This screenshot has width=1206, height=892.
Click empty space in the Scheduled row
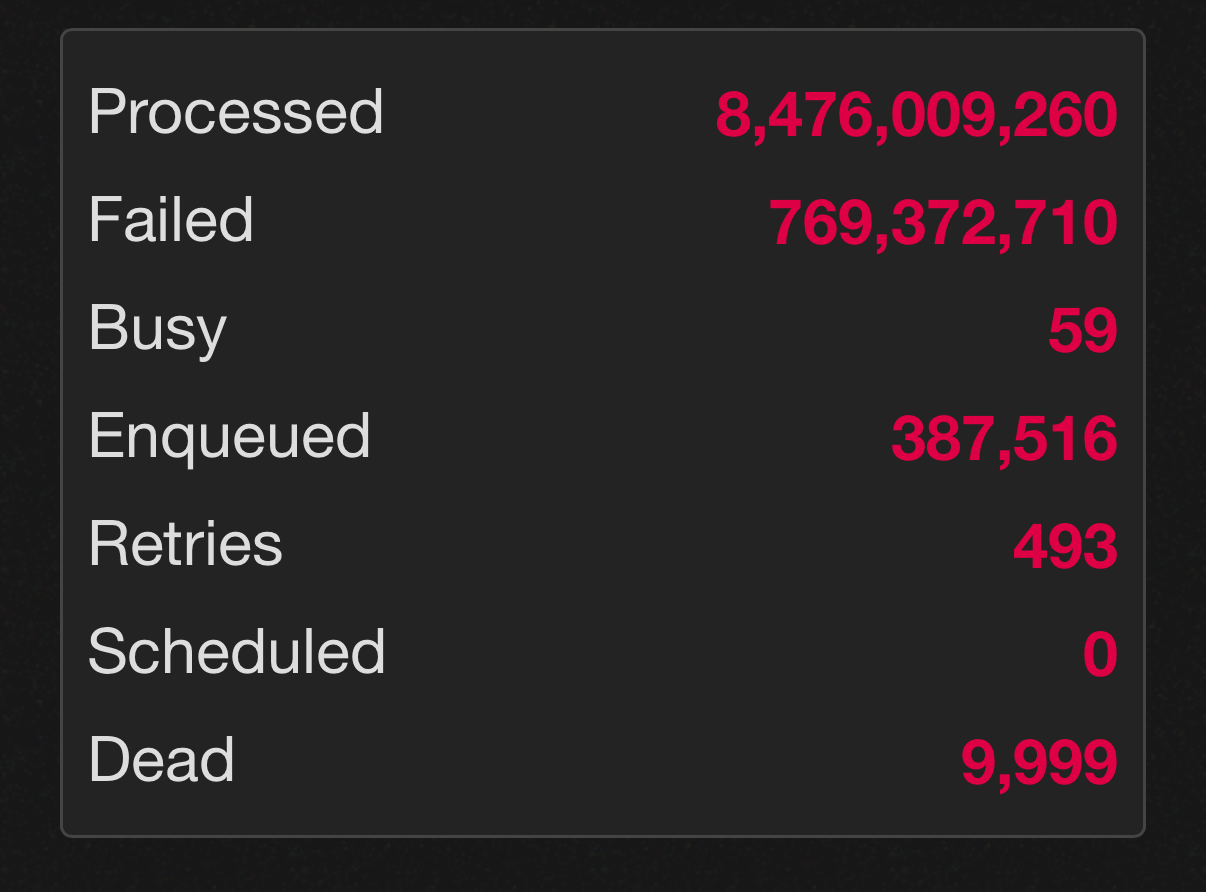point(734,653)
